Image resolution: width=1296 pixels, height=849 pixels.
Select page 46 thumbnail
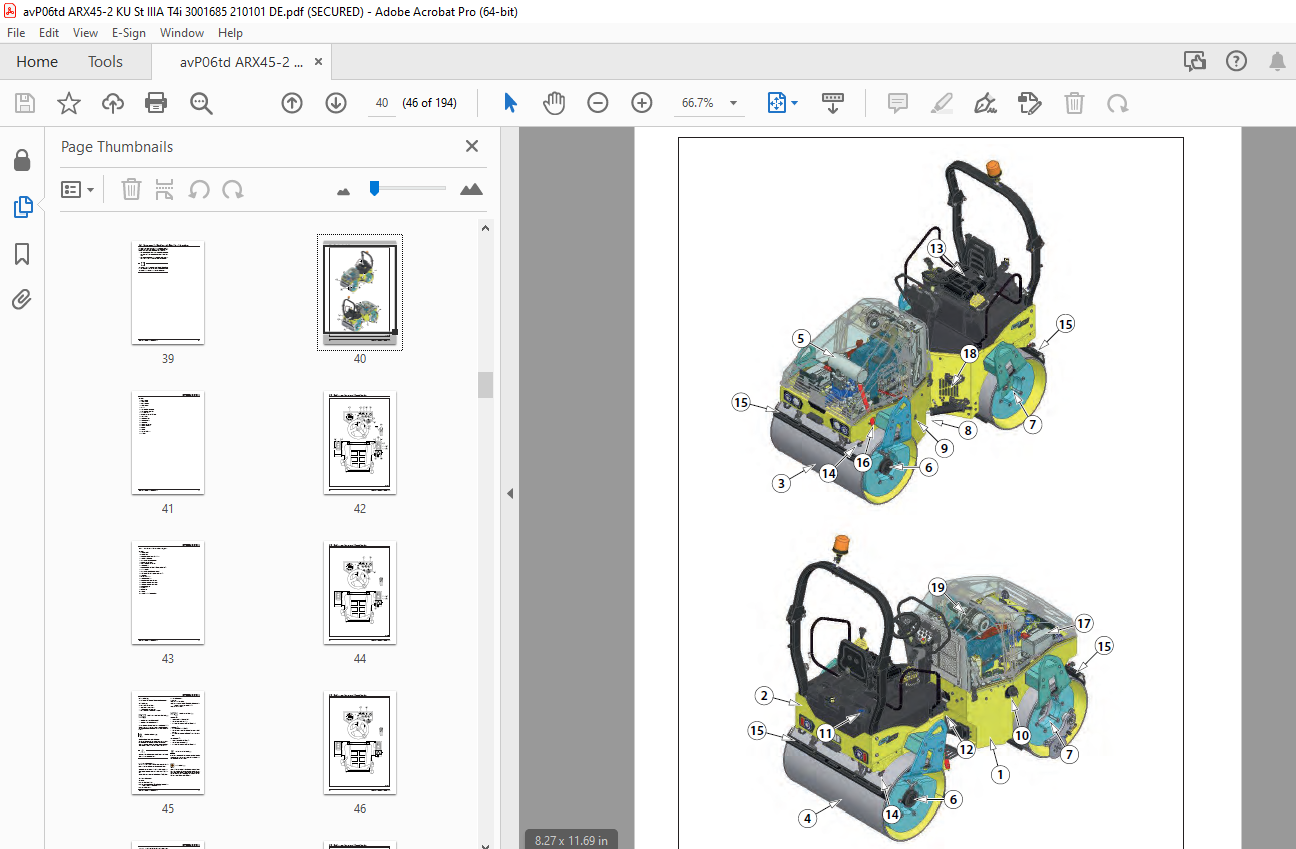tap(360, 743)
